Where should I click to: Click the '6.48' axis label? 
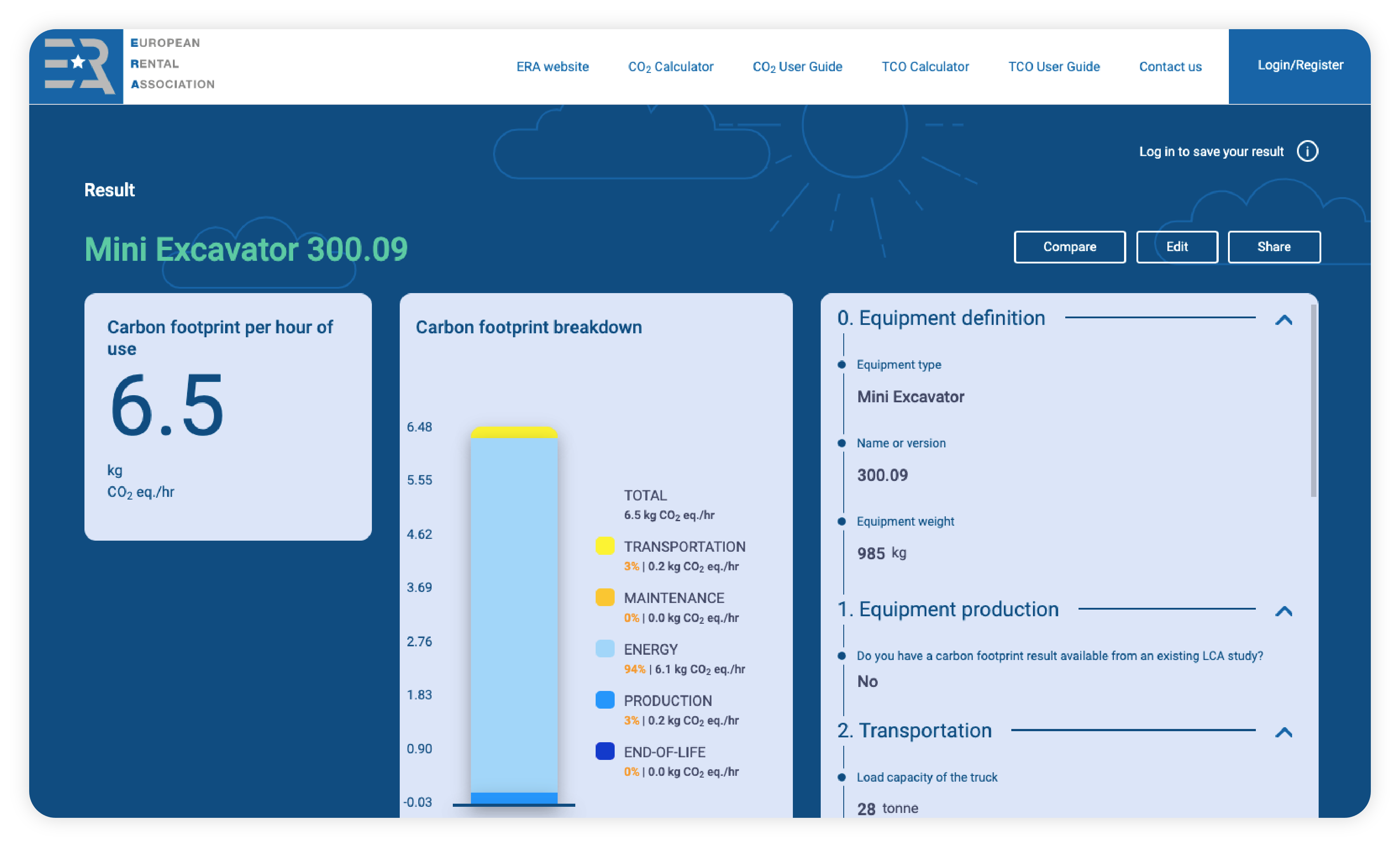tap(419, 427)
